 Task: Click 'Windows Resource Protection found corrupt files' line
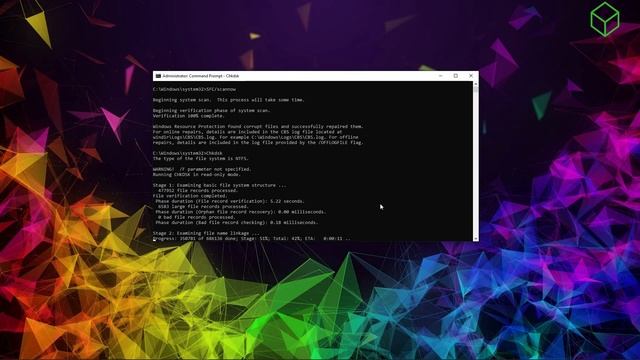(258, 127)
